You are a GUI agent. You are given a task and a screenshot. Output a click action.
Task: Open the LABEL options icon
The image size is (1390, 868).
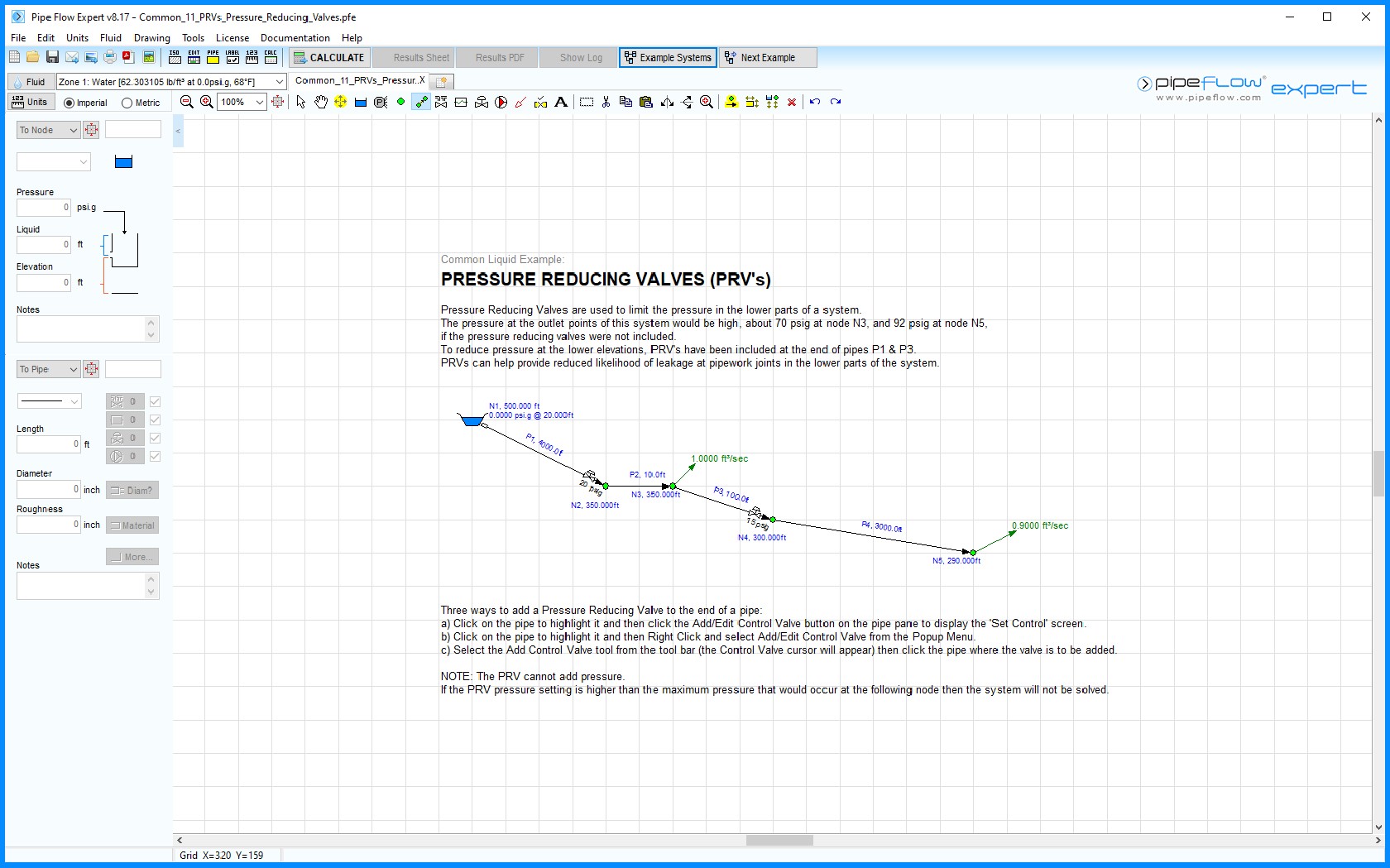pos(232,57)
